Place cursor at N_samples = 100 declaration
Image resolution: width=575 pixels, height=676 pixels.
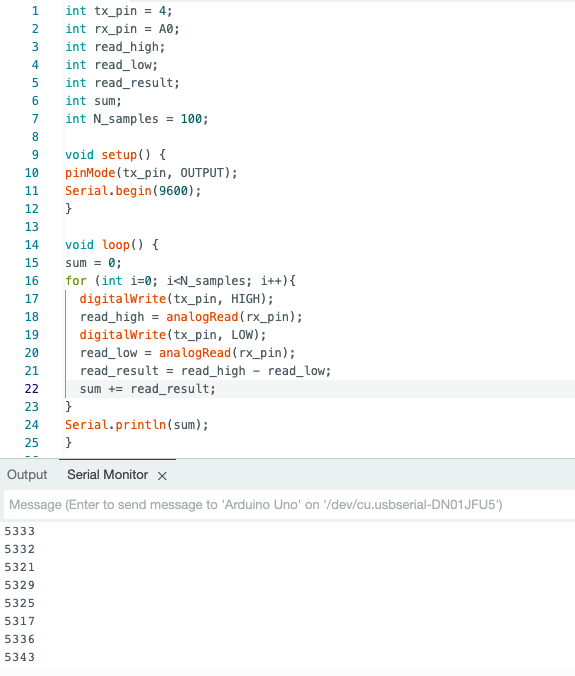[137, 119]
